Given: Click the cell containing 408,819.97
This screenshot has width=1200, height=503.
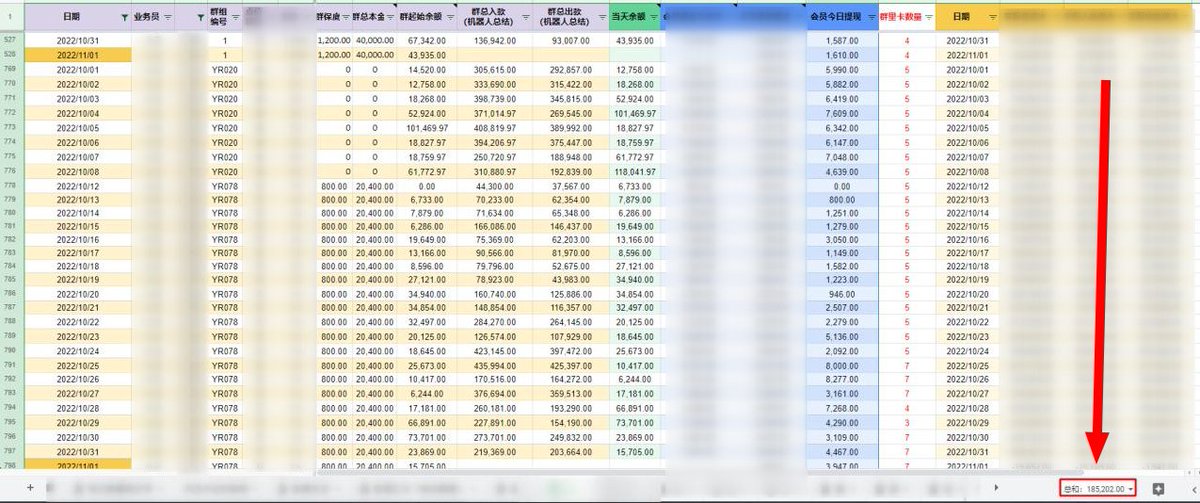Looking at the screenshot, I should [x=493, y=128].
